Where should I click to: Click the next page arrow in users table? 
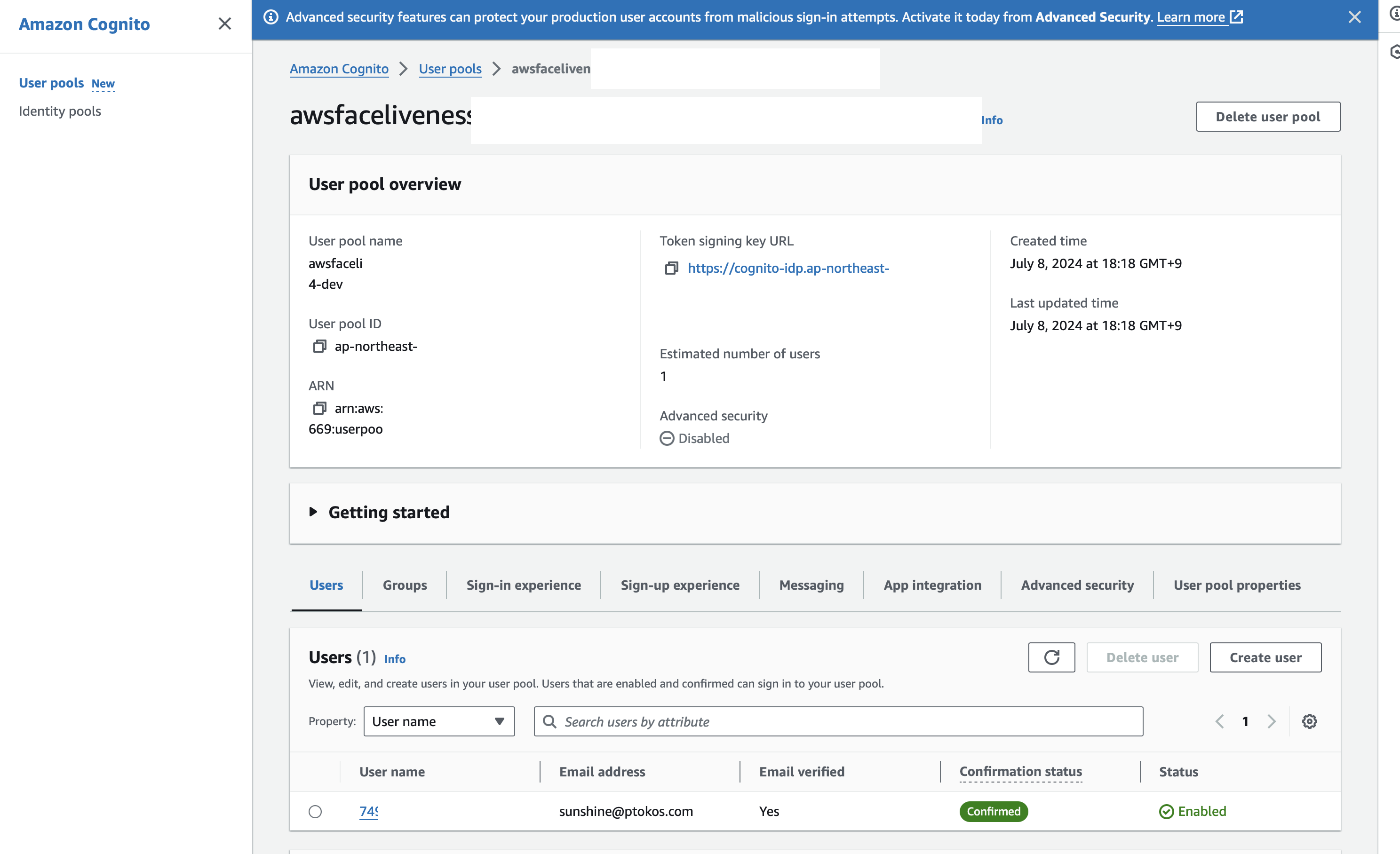1272,721
